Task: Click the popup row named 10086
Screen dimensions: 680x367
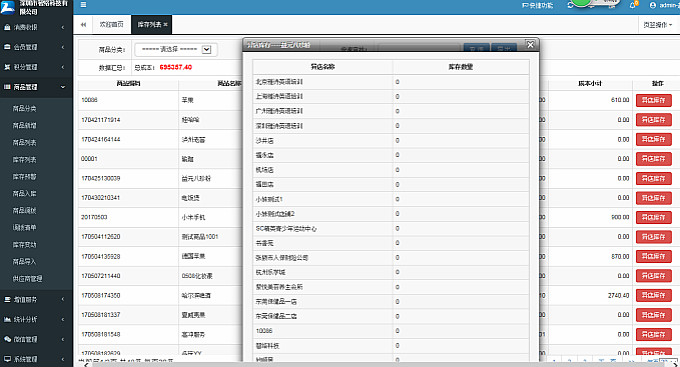Action: (391, 331)
